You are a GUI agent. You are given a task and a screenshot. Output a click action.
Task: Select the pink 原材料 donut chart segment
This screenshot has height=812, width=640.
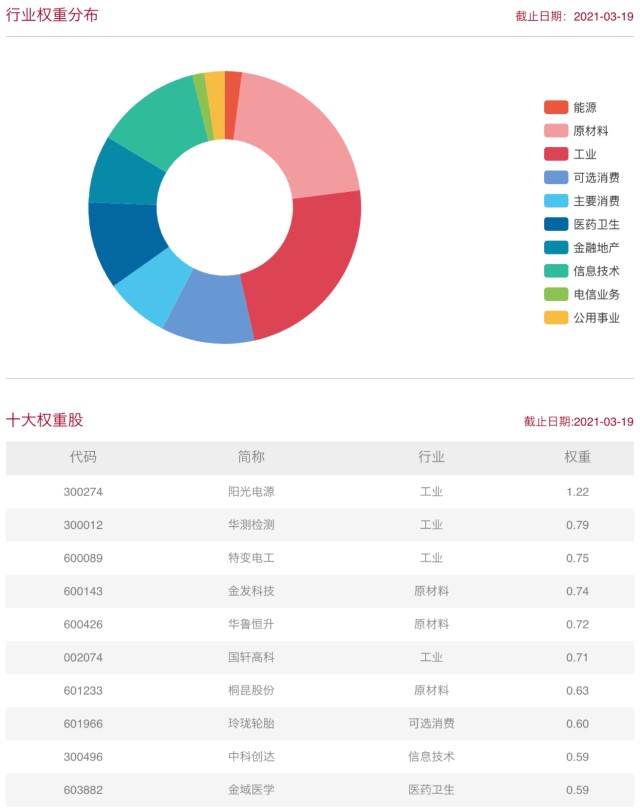pyautogui.click(x=302, y=138)
